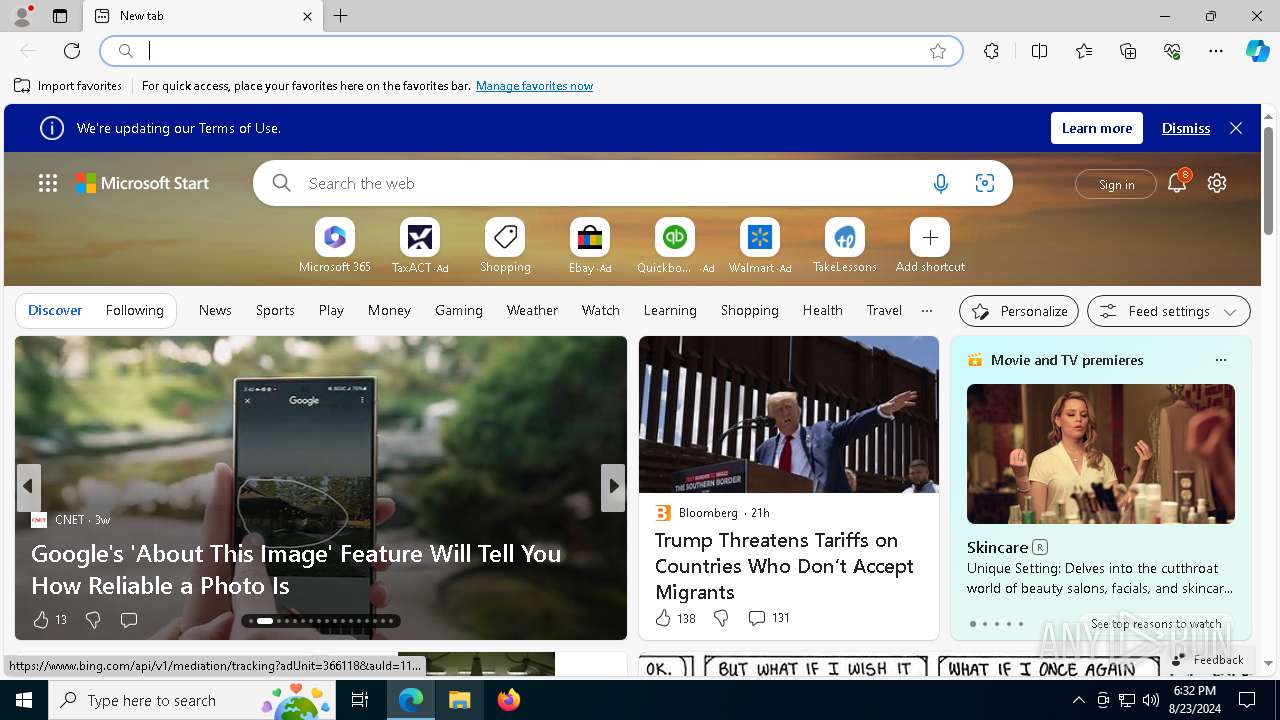This screenshot has height=720, width=1280.
Task: Open Ebay ad shortcut
Action: [590, 246]
